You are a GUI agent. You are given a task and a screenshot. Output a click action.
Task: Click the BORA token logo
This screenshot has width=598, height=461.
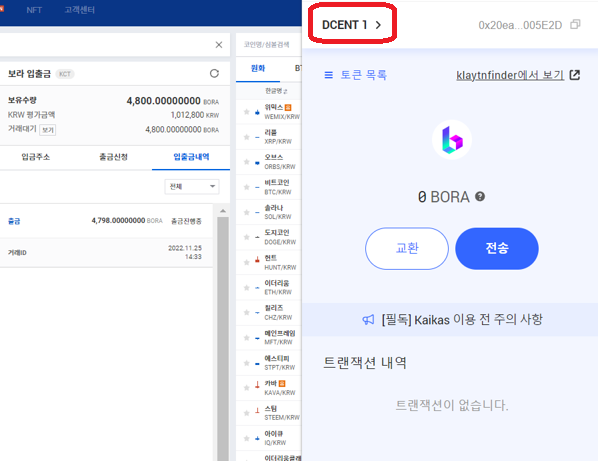(x=452, y=140)
